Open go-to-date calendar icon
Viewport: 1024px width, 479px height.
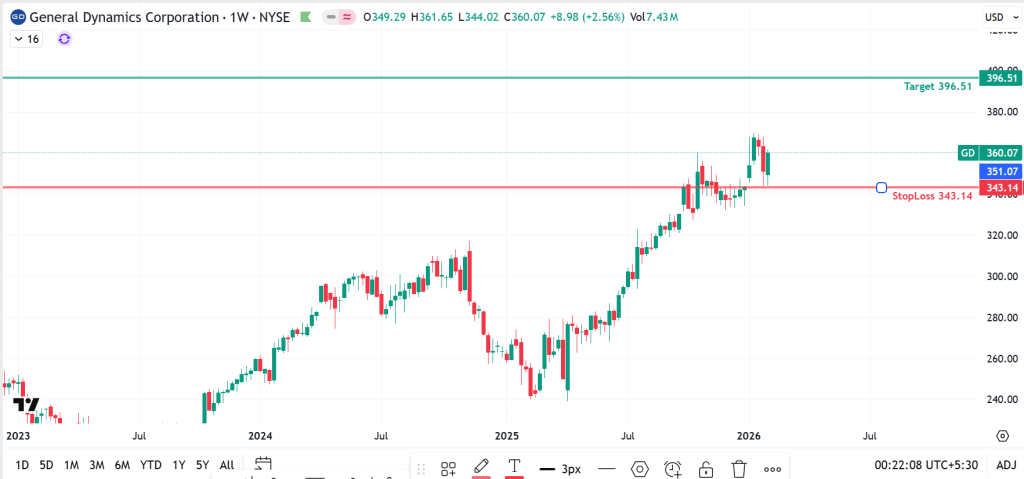click(263, 464)
